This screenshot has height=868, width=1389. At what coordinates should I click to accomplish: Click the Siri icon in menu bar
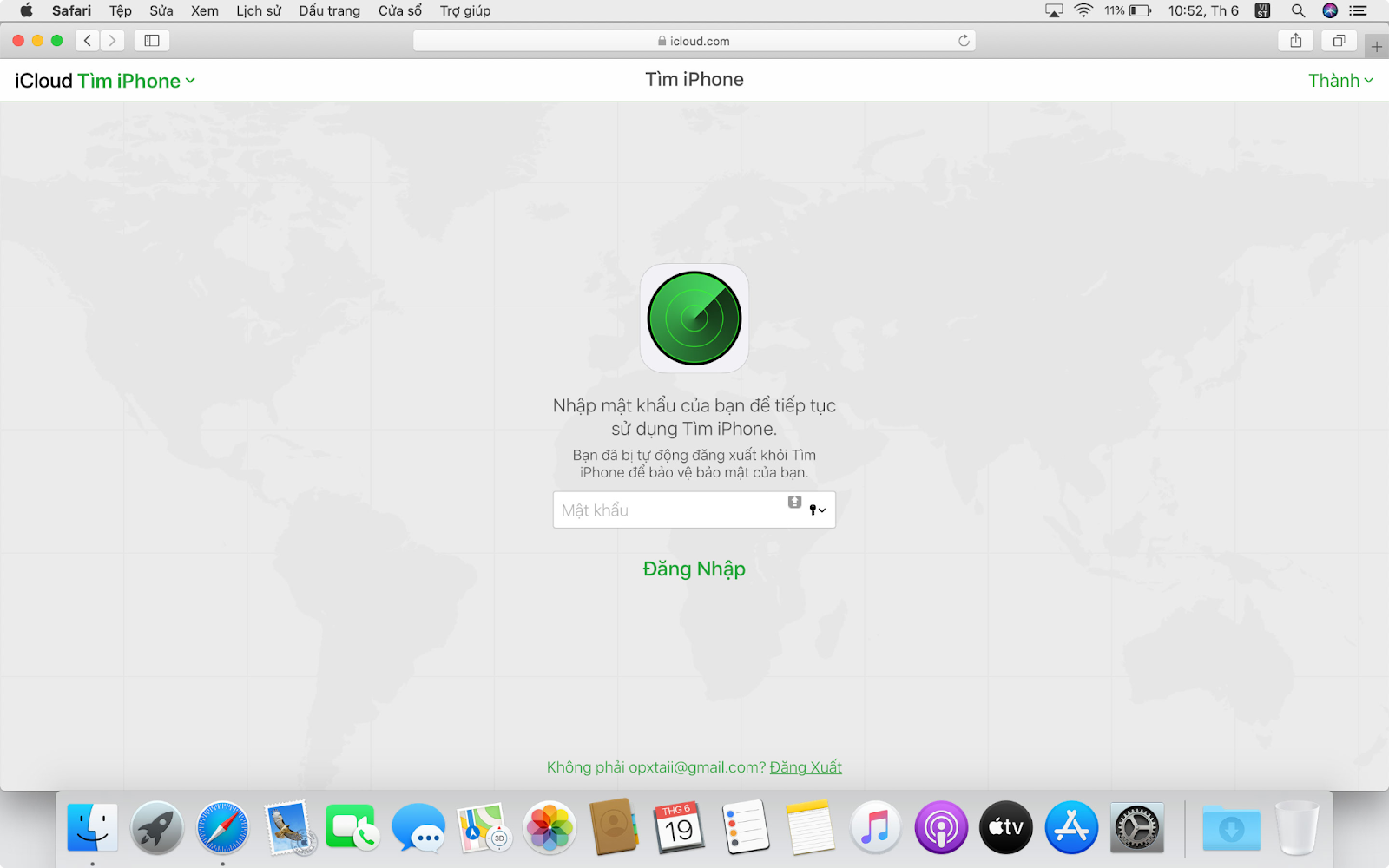point(1330,10)
